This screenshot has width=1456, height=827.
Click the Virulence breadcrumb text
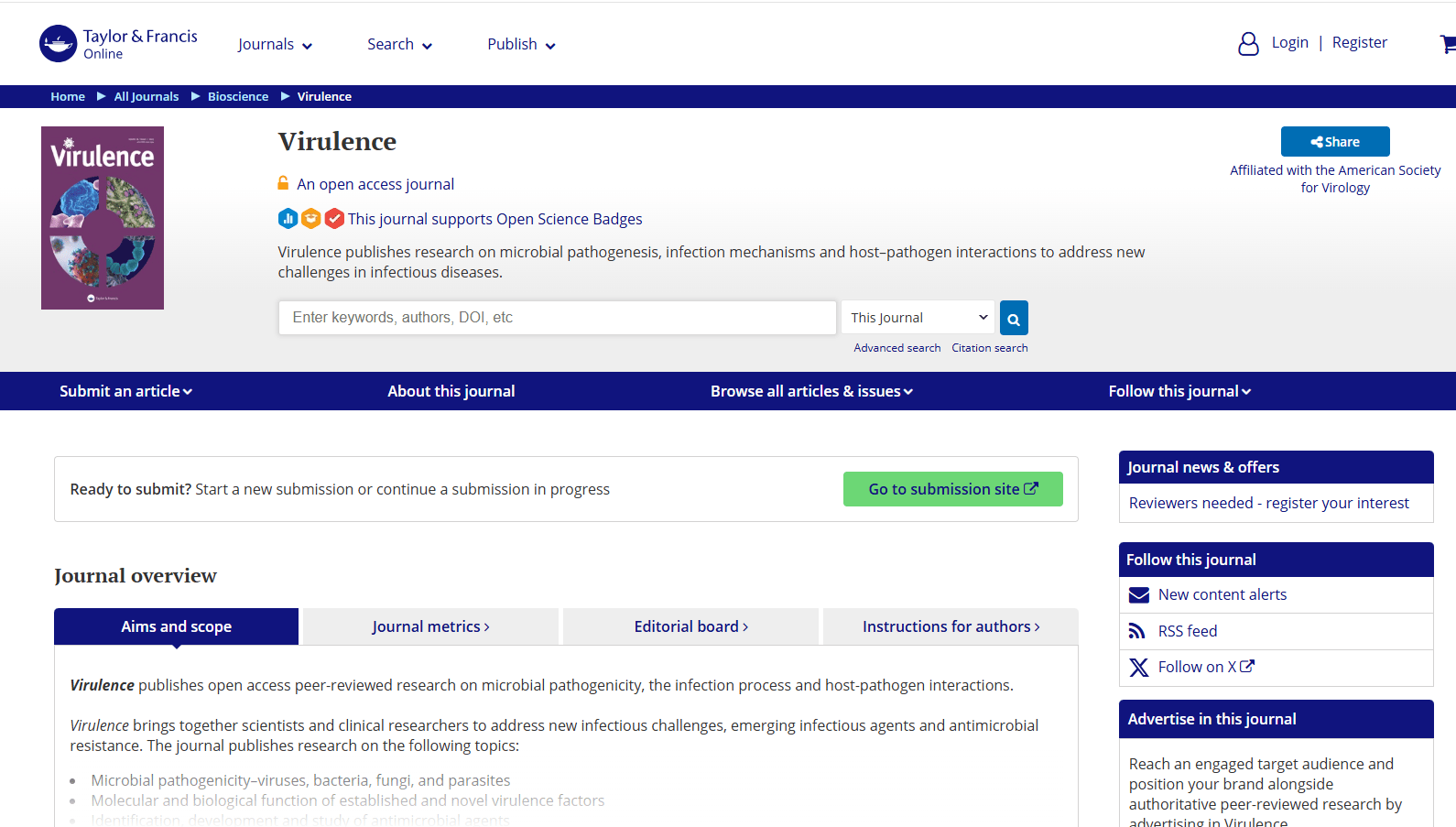pyautogui.click(x=324, y=96)
